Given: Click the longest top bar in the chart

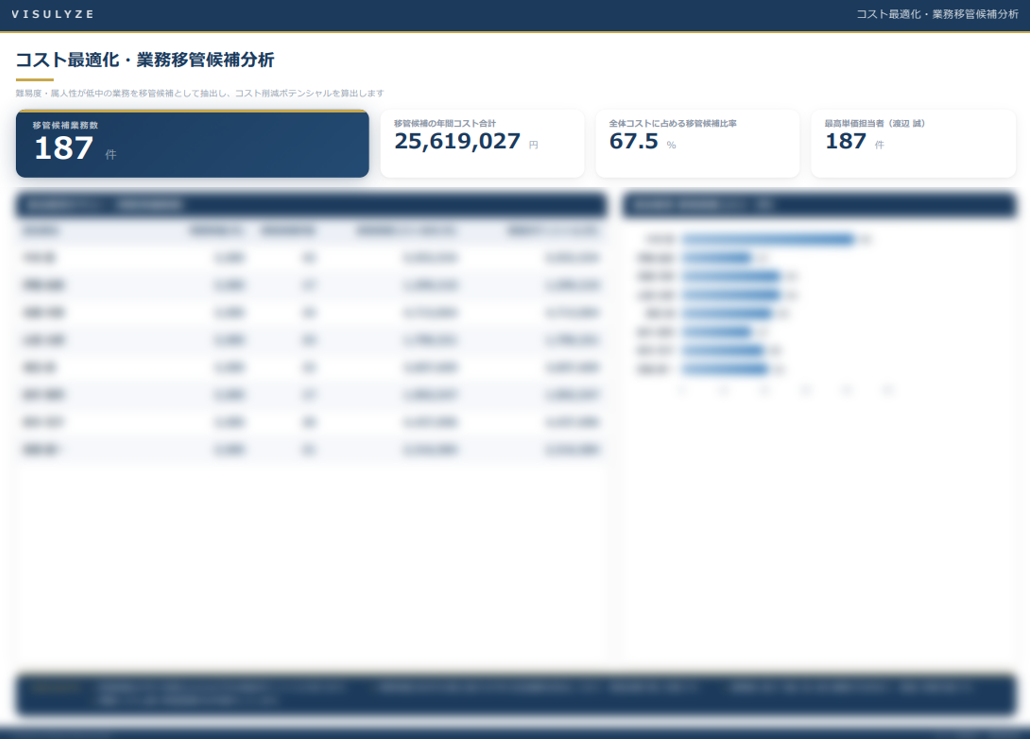Looking at the screenshot, I should point(767,239).
